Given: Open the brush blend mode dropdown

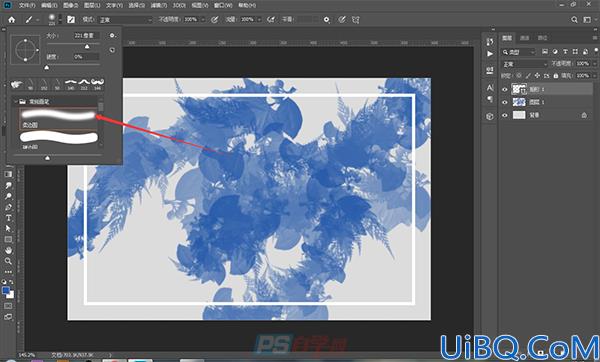Looking at the screenshot, I should (126, 20).
